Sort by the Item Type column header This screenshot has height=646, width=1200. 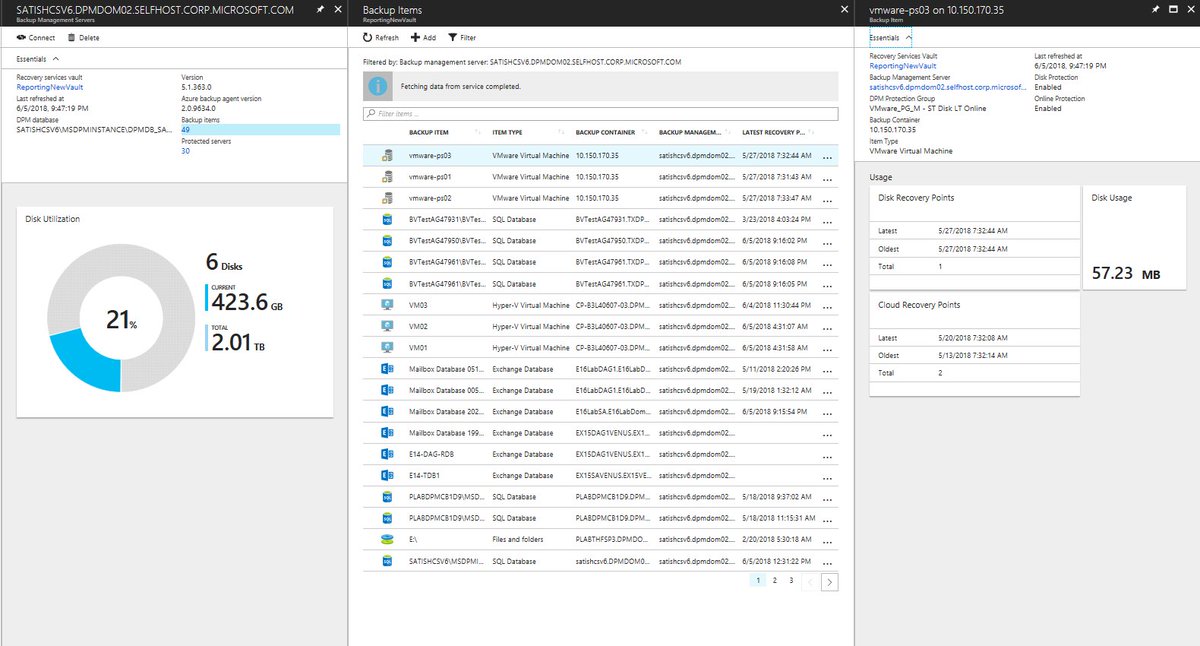click(508, 133)
